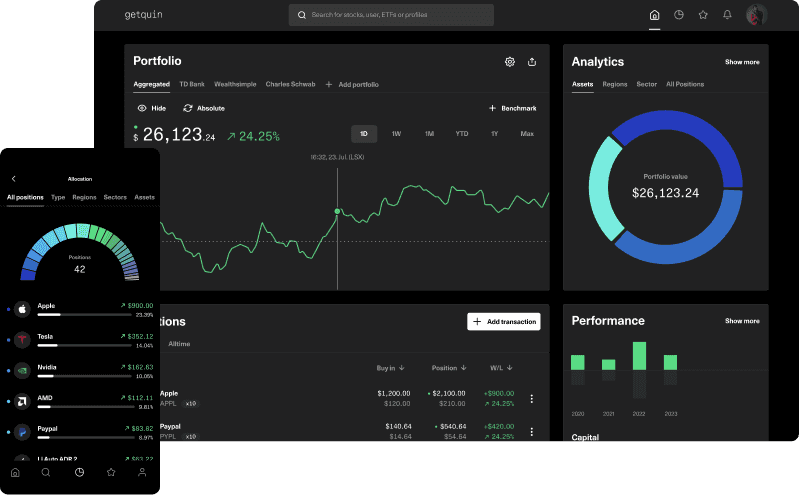The image size is (799, 495).
Task: Open the user profile avatar
Action: [x=756, y=15]
